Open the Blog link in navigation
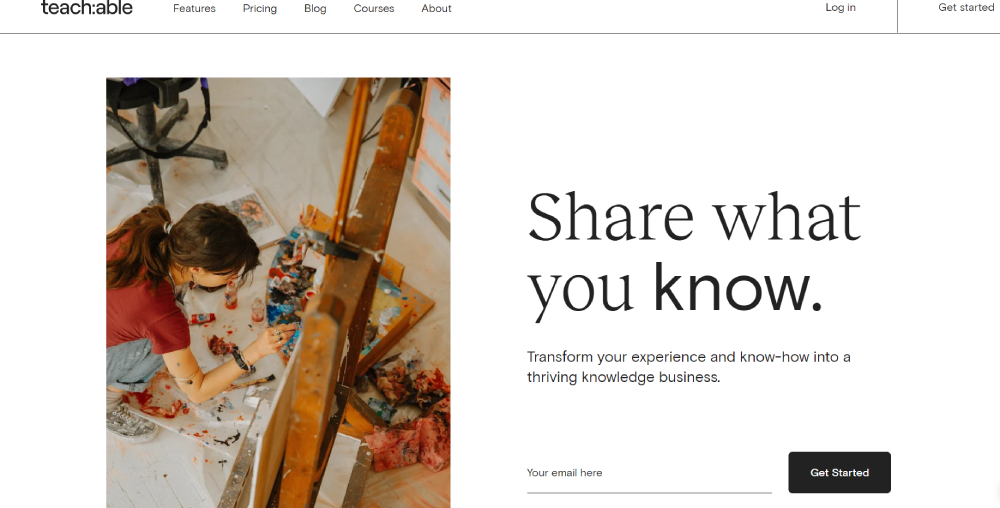Viewport: 1000px width, 508px height. tap(315, 9)
